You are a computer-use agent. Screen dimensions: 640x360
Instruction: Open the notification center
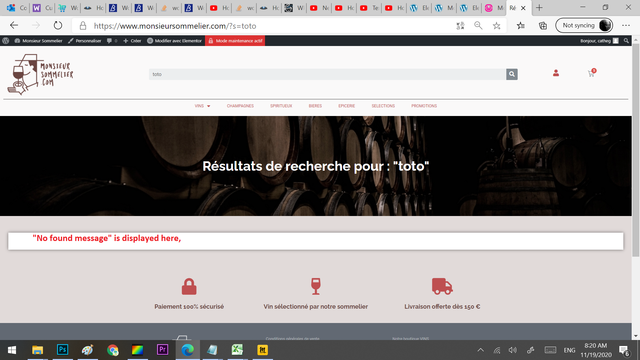(624, 350)
